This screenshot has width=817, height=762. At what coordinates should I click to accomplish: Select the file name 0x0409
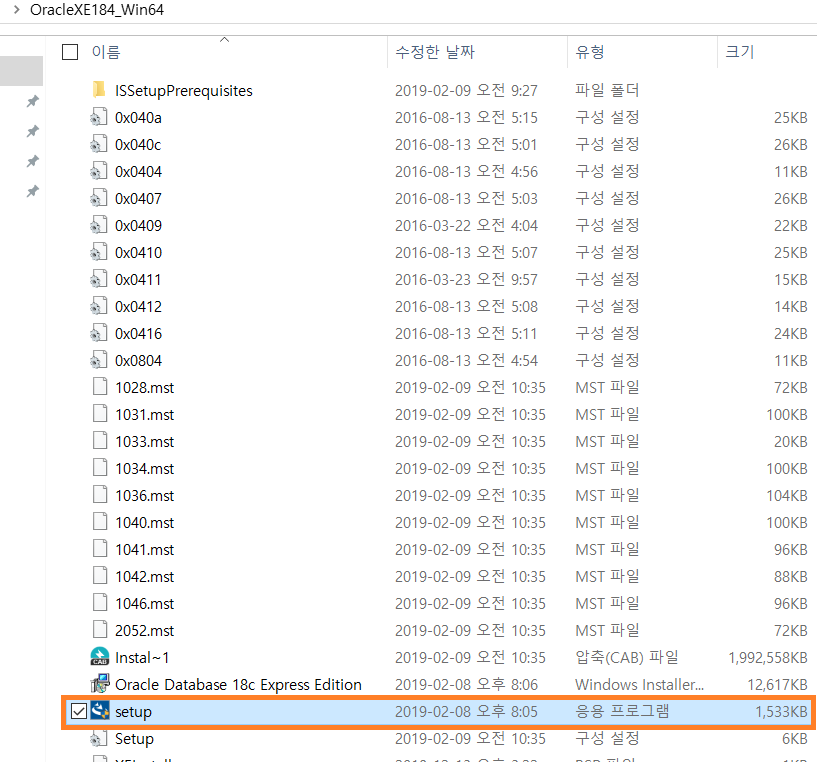click(x=139, y=226)
